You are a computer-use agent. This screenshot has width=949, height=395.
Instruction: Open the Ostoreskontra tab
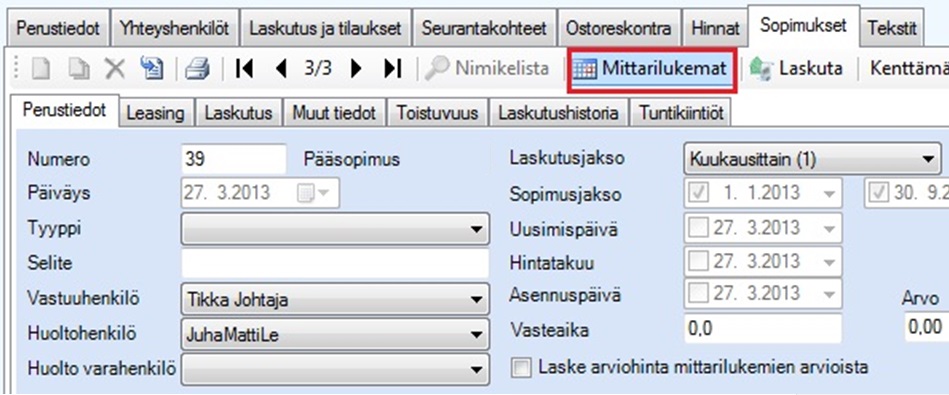coord(618,28)
